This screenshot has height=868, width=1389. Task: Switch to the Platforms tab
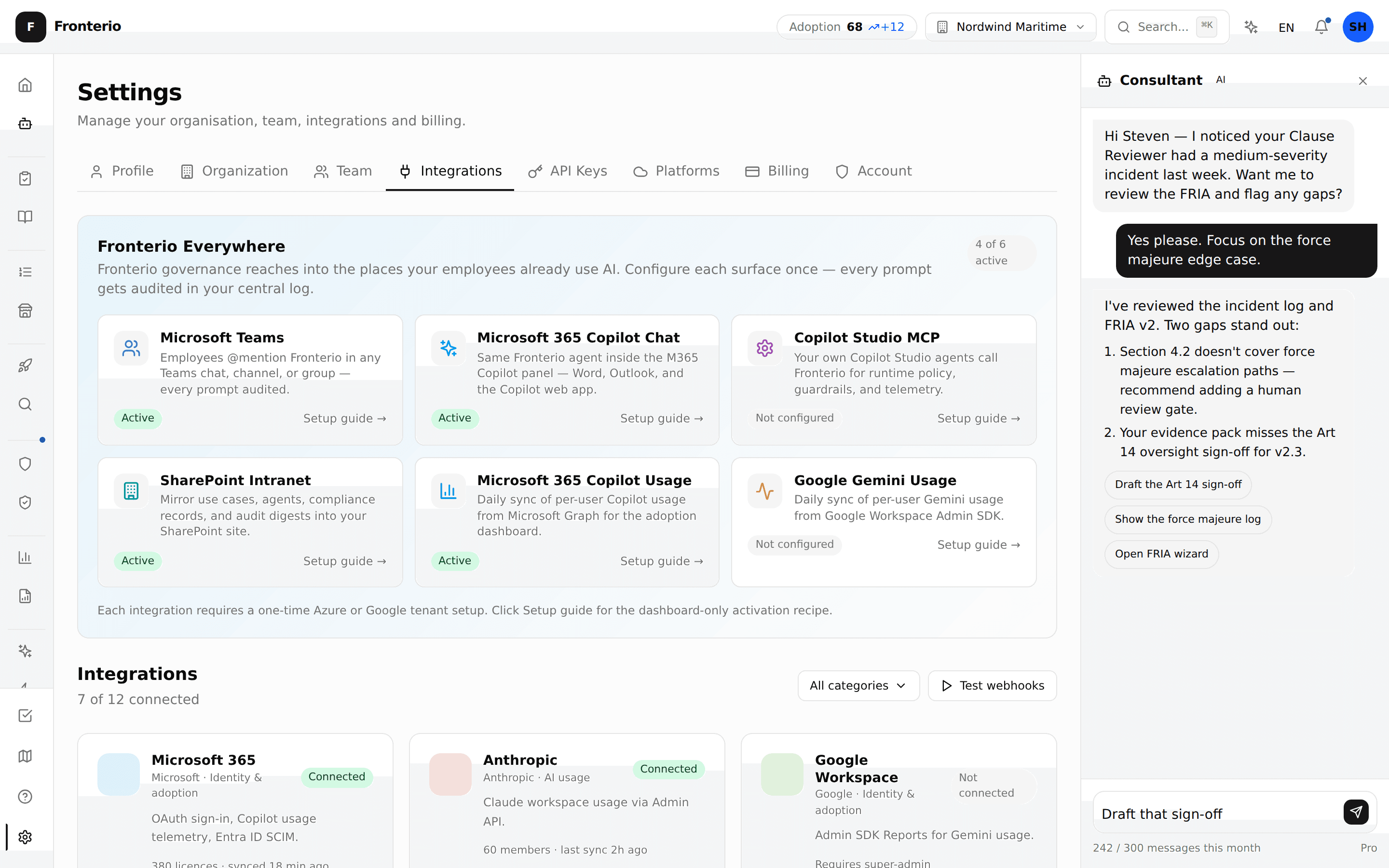coord(676,171)
